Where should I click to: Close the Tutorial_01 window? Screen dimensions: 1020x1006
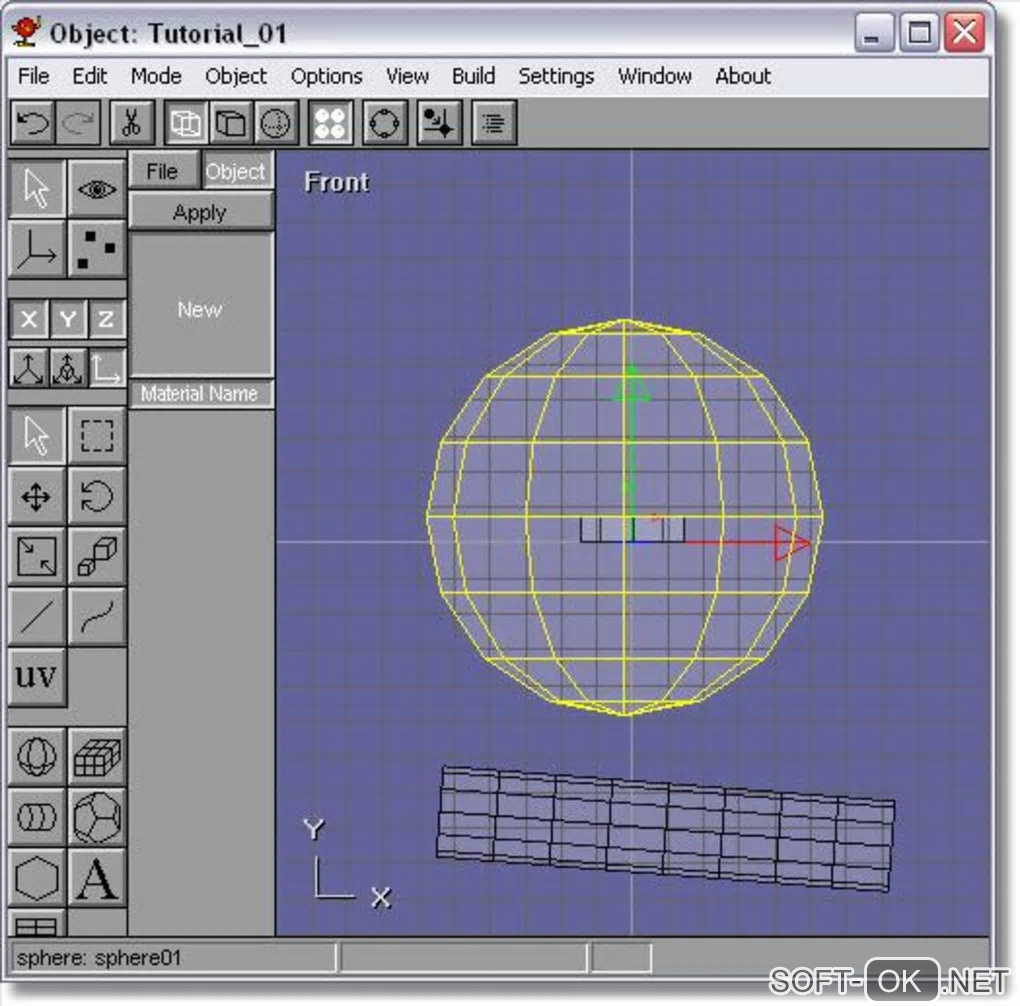(964, 33)
